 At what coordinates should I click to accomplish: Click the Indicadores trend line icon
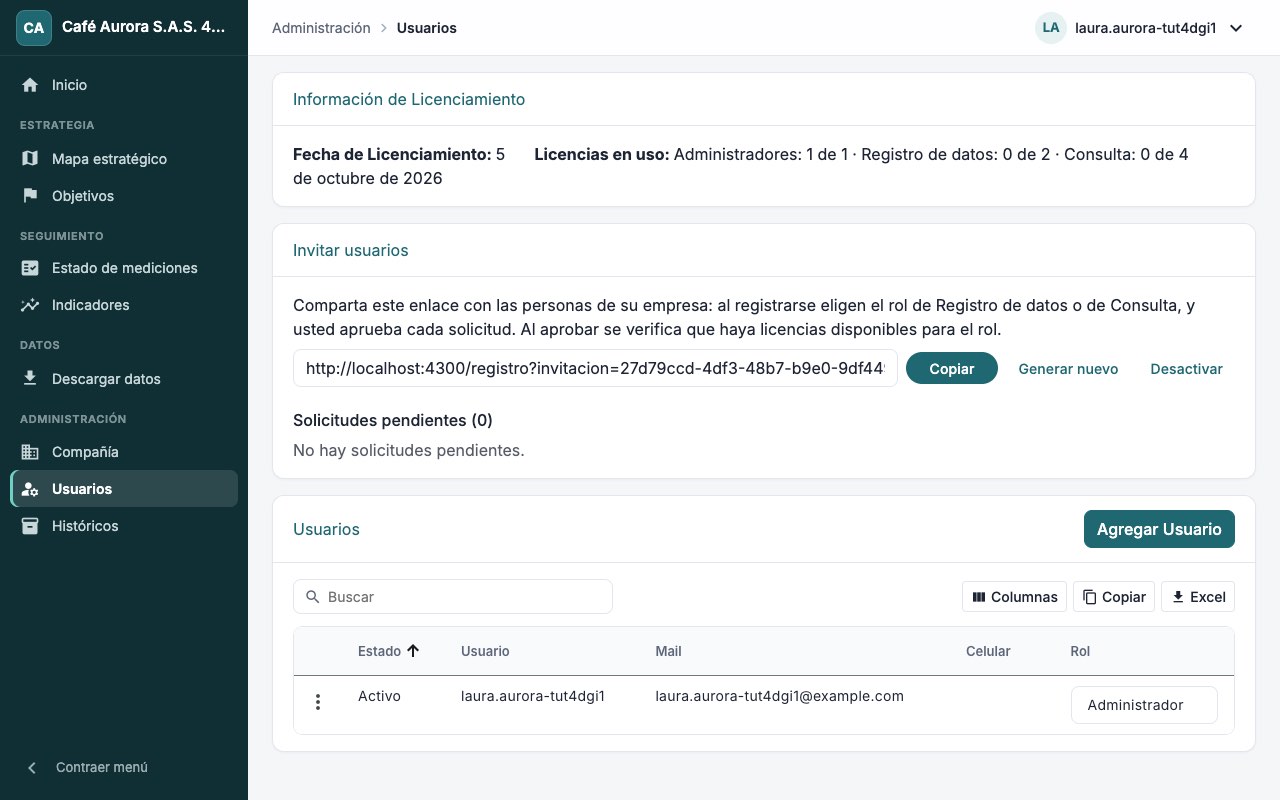tap(30, 305)
